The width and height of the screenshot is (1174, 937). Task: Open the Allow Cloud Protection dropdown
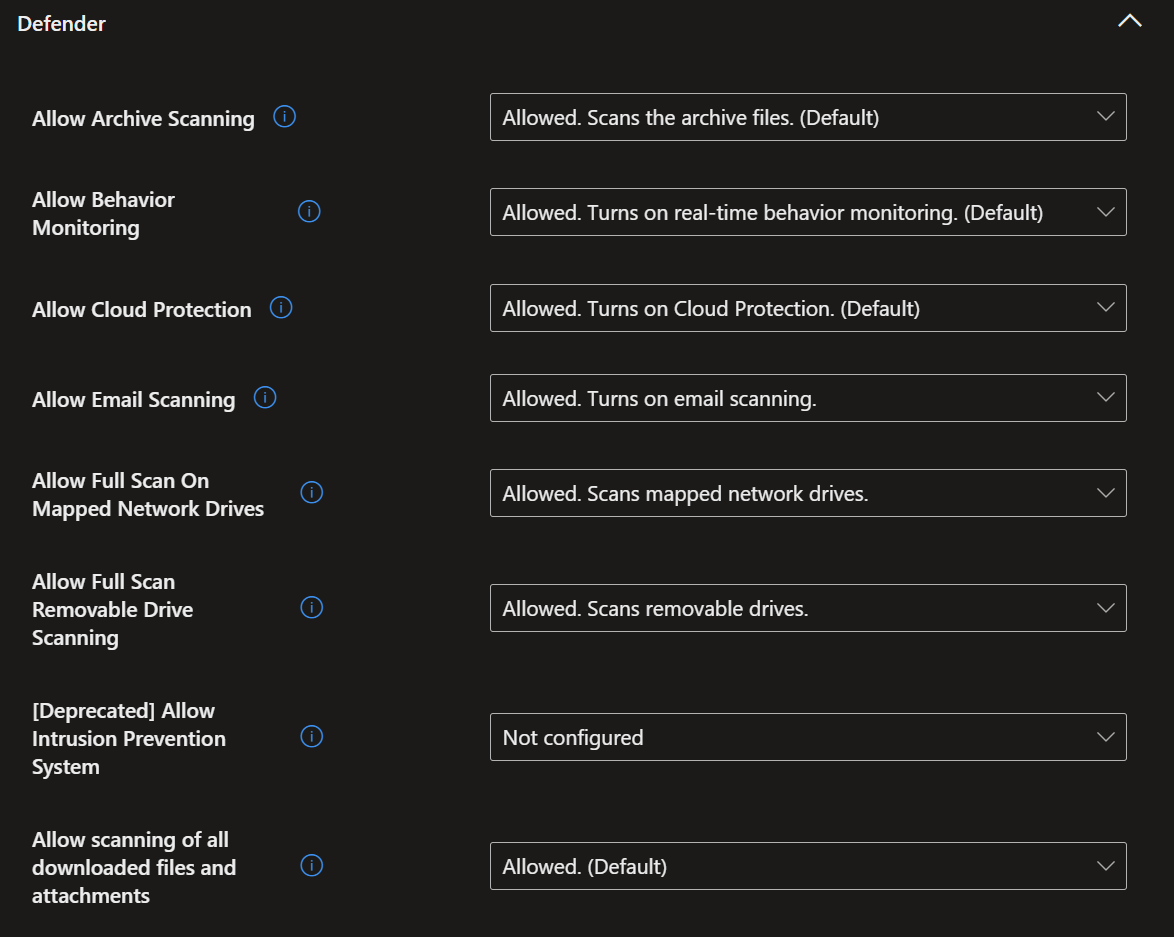click(x=808, y=308)
